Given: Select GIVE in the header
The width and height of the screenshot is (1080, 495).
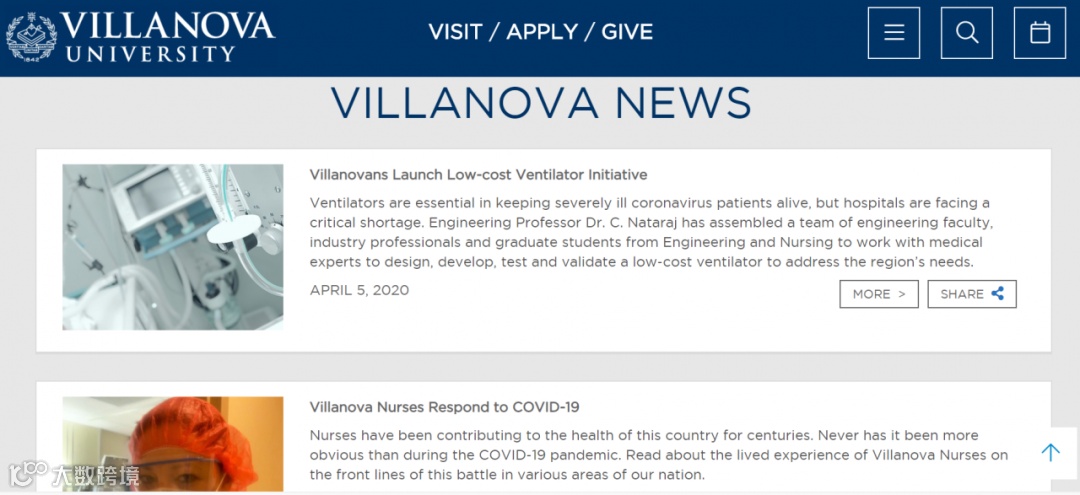Looking at the screenshot, I should coord(627,32).
